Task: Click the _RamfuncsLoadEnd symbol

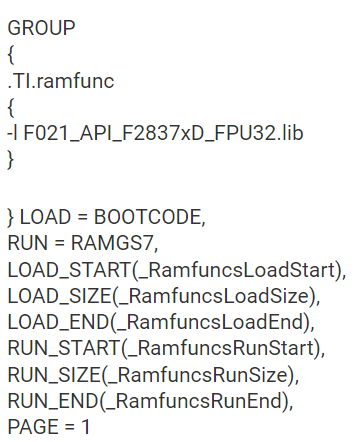Action: [210, 322]
